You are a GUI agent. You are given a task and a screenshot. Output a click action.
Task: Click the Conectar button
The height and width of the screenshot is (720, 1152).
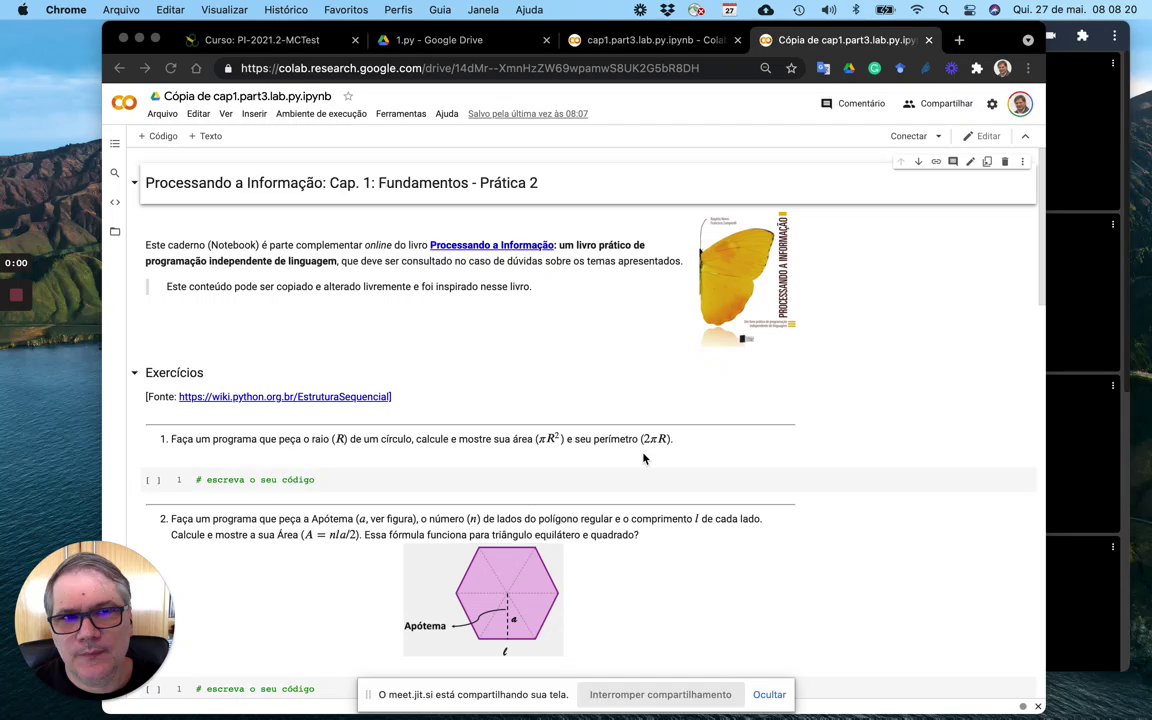[909, 136]
